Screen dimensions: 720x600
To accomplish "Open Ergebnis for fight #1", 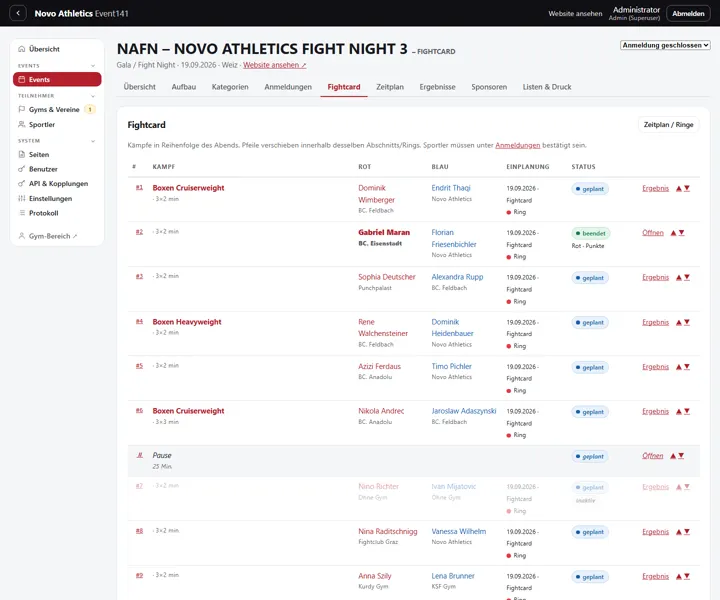I will click(655, 188).
